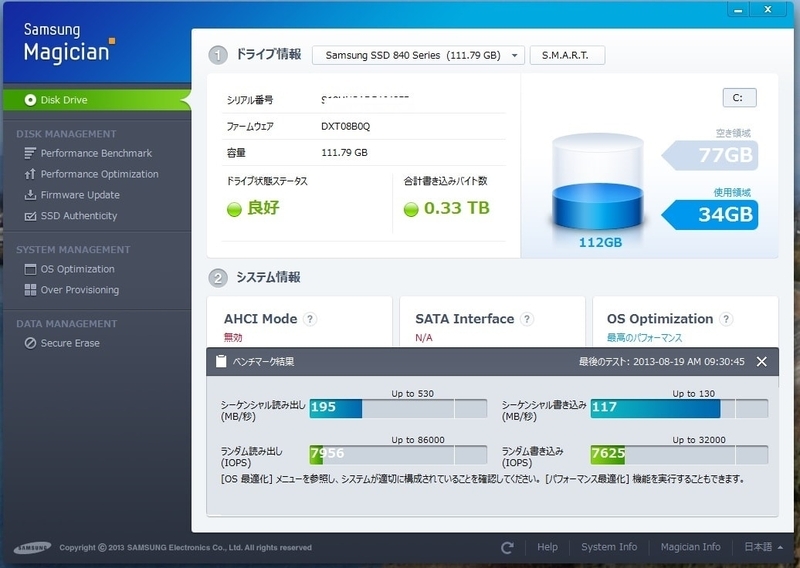
Task: Click the last test timestamp 2013-08-19
Action: tap(661, 362)
